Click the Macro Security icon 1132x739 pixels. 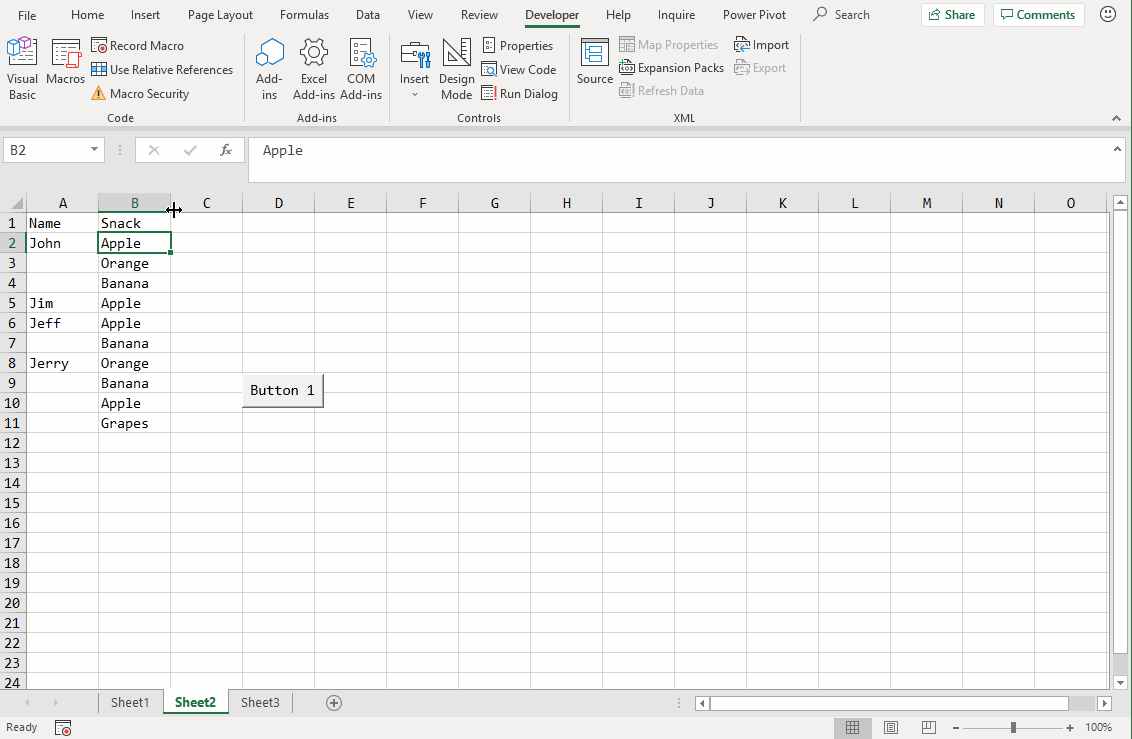99,93
